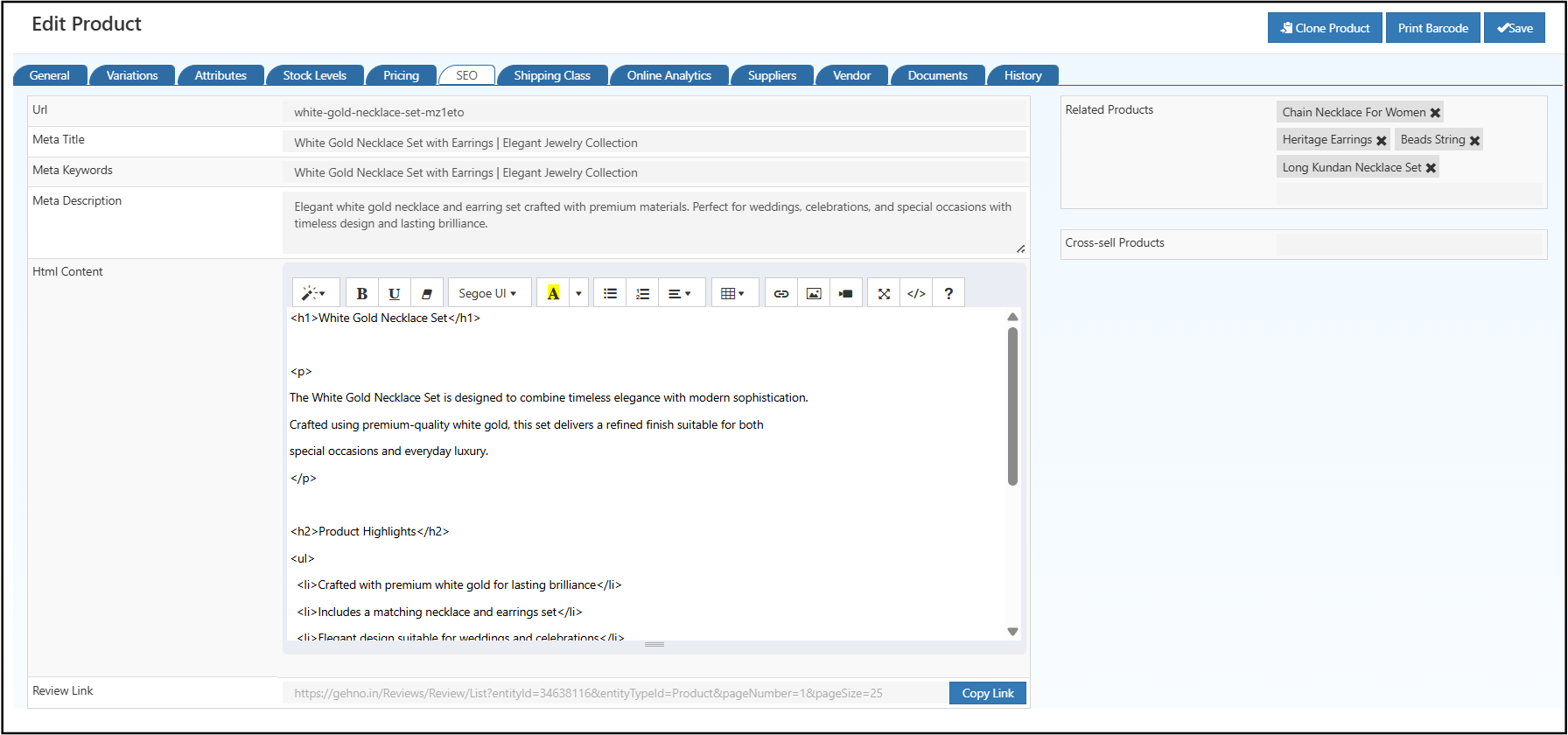Open the Documents tab

click(938, 75)
